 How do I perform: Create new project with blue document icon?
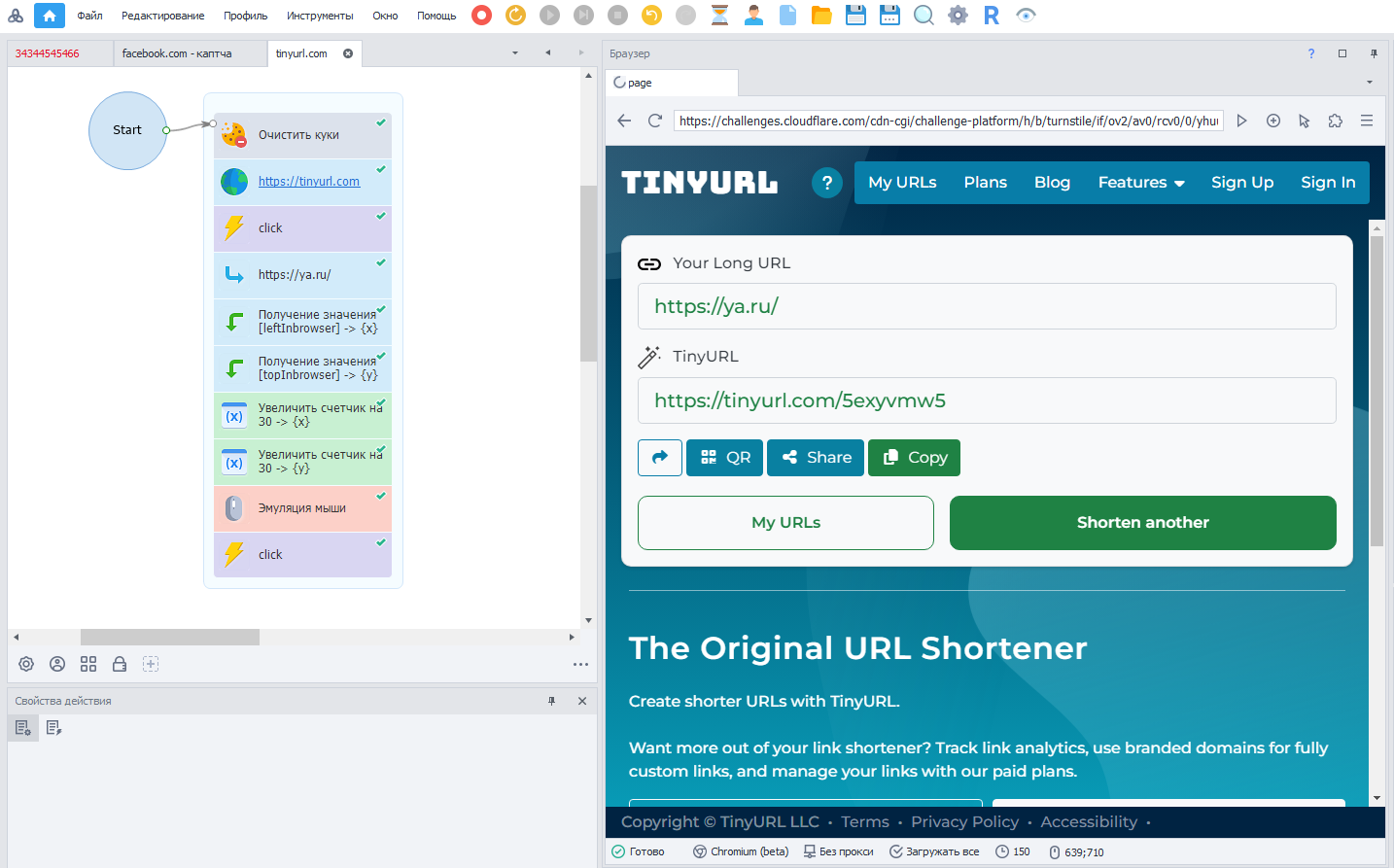coord(787,15)
